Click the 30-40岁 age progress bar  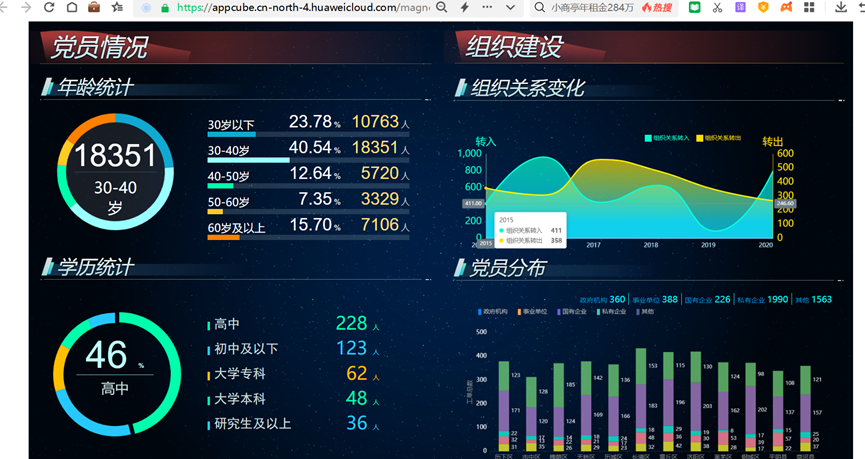pyautogui.click(x=308, y=160)
